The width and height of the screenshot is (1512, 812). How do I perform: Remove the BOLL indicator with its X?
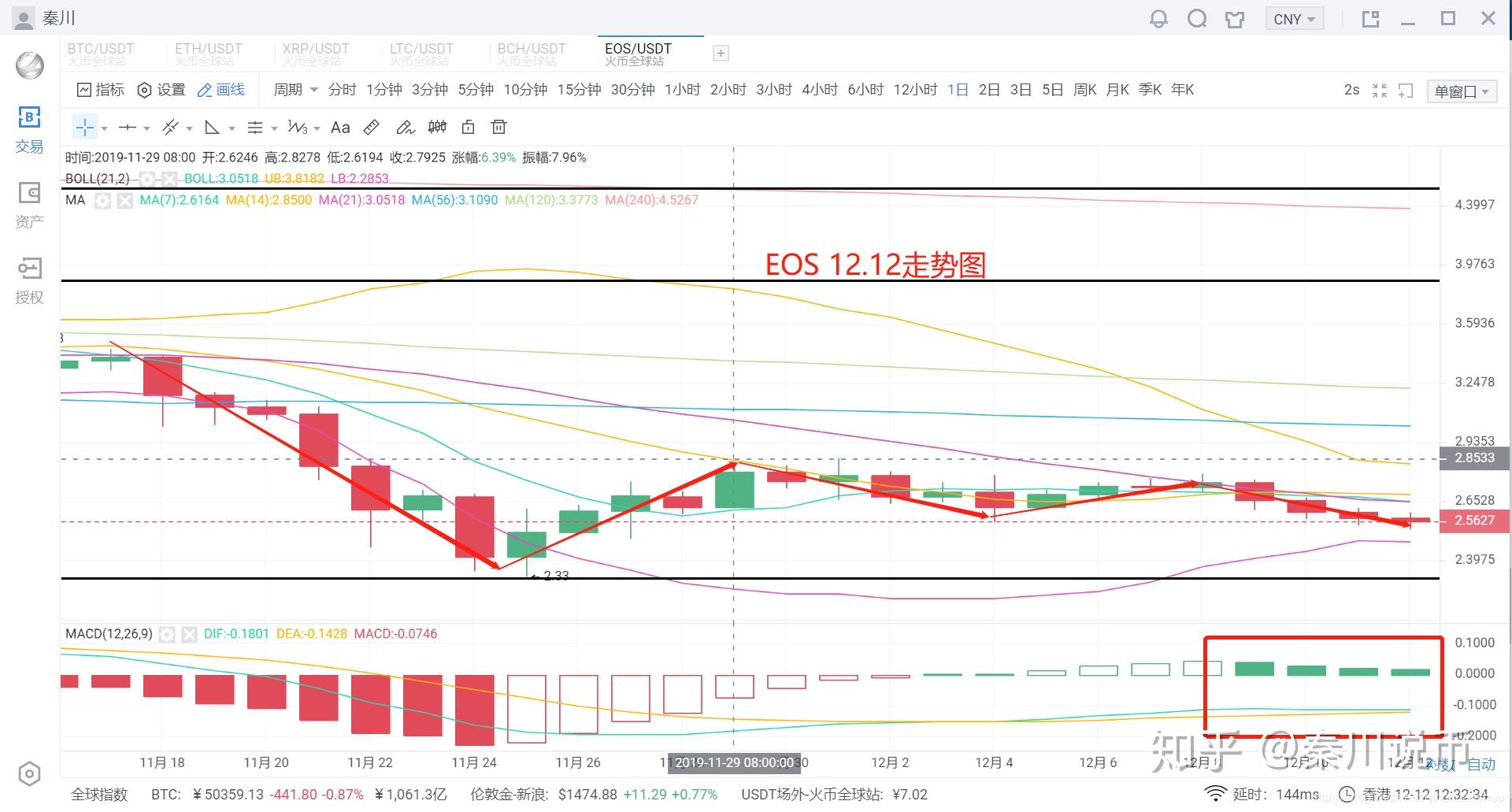tap(169, 179)
